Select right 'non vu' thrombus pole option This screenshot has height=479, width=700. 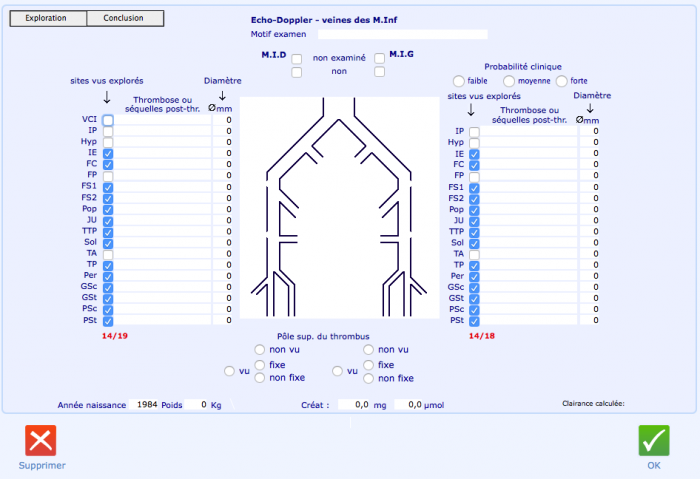click(368, 349)
